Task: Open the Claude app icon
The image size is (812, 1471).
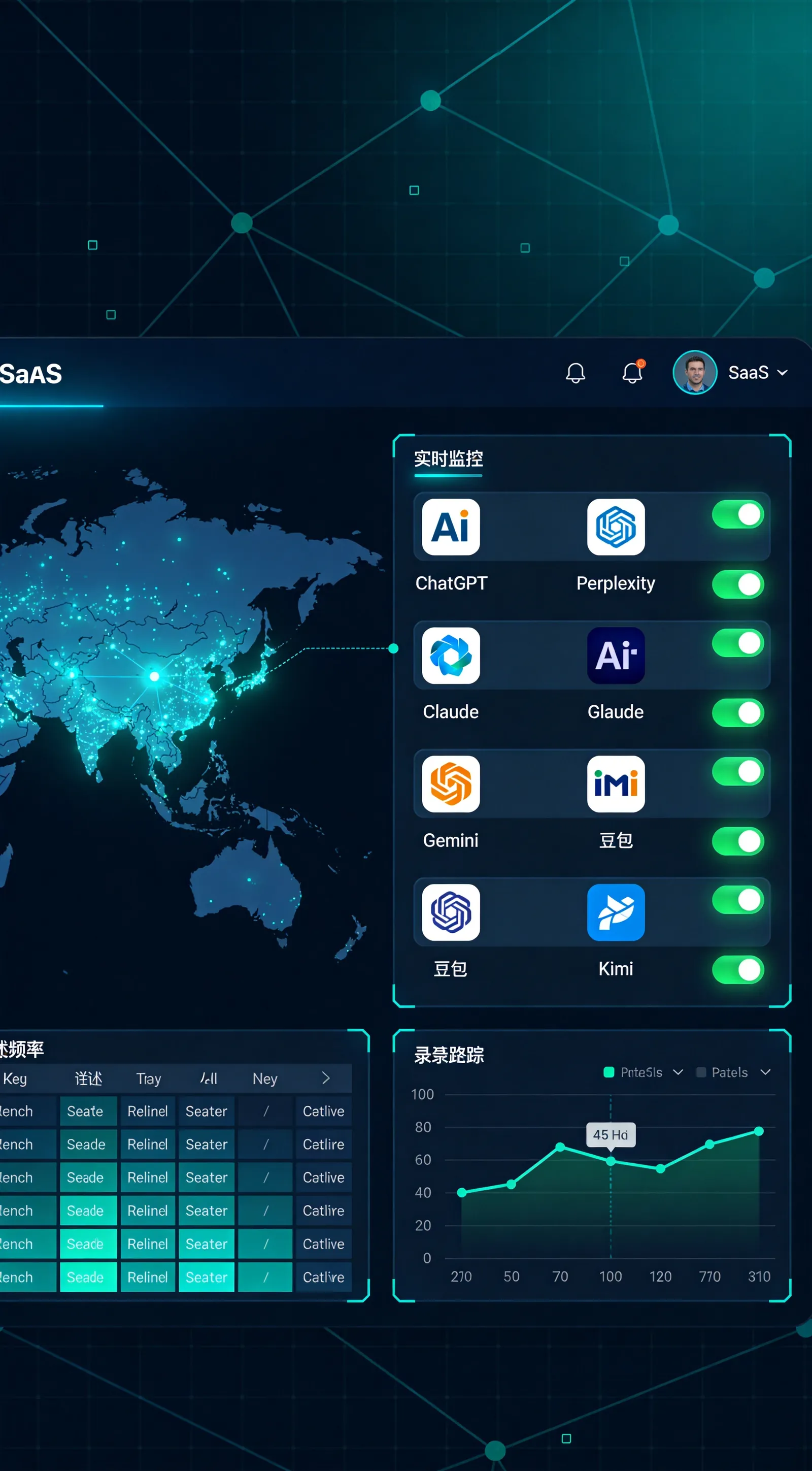Action: [x=451, y=656]
